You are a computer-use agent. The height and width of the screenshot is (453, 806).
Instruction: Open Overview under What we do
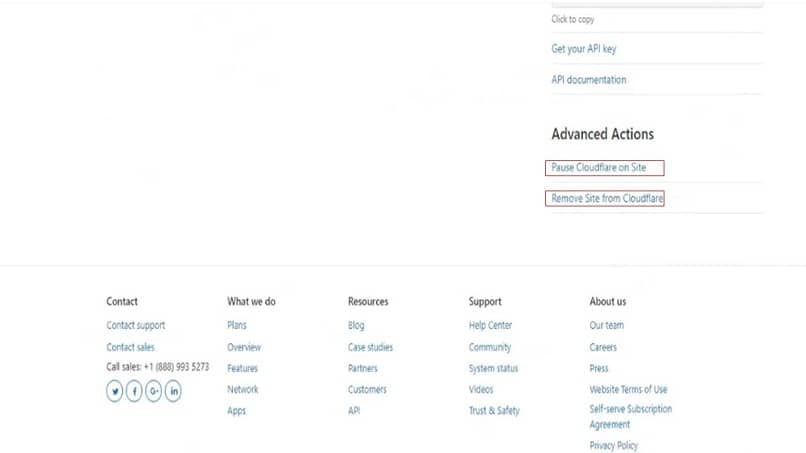pyautogui.click(x=244, y=347)
